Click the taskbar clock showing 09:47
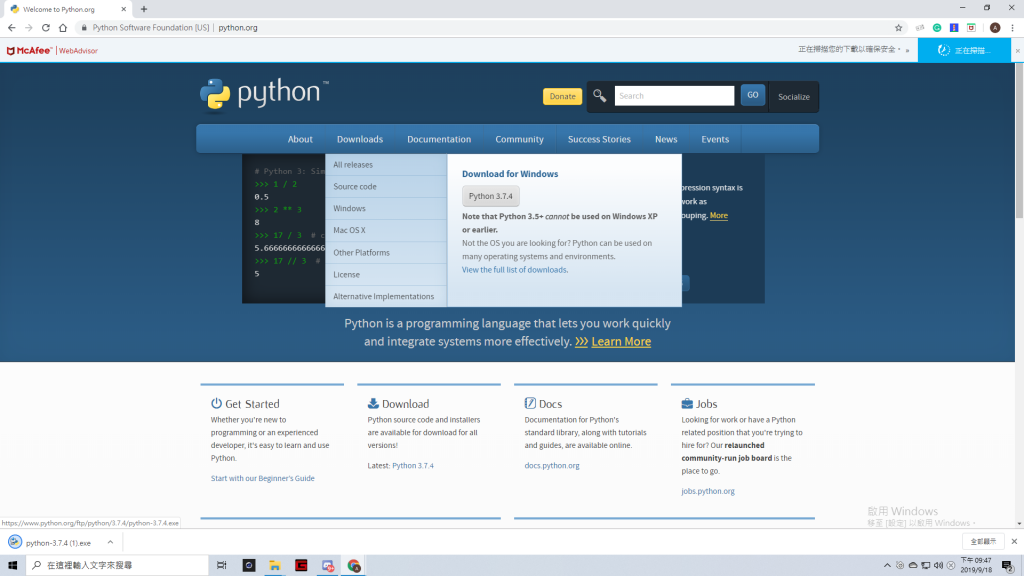The image size is (1024, 576). 976,565
